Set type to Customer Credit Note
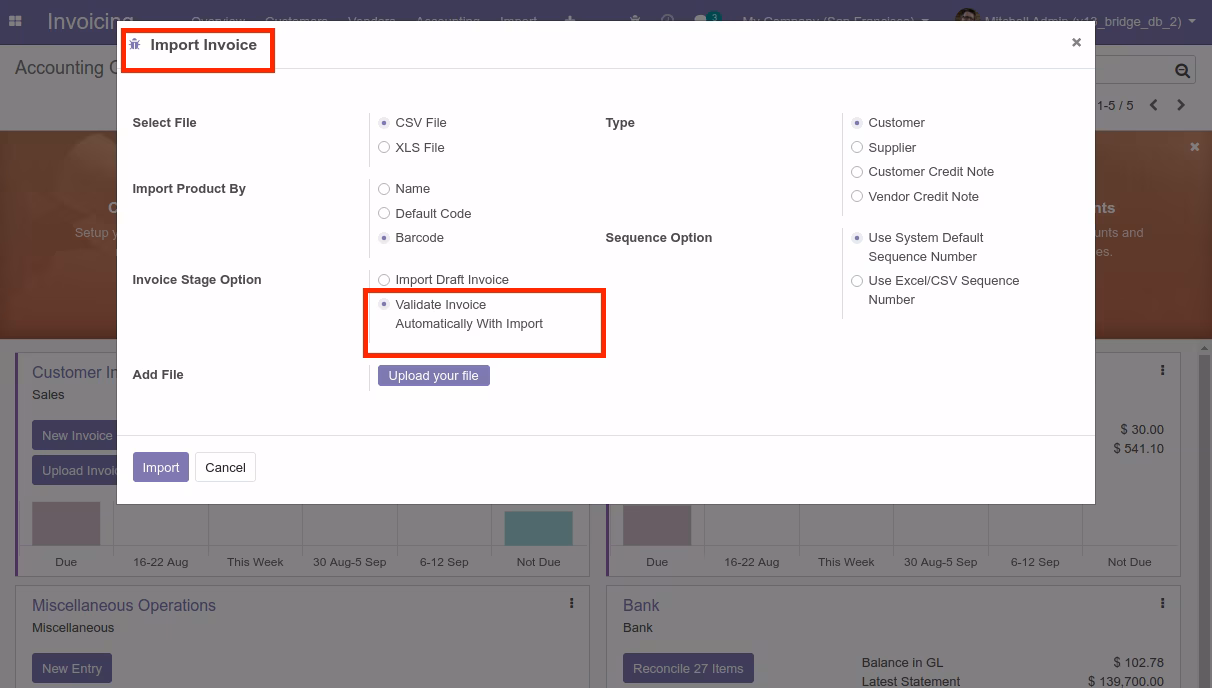The image size is (1212, 688). tap(857, 172)
